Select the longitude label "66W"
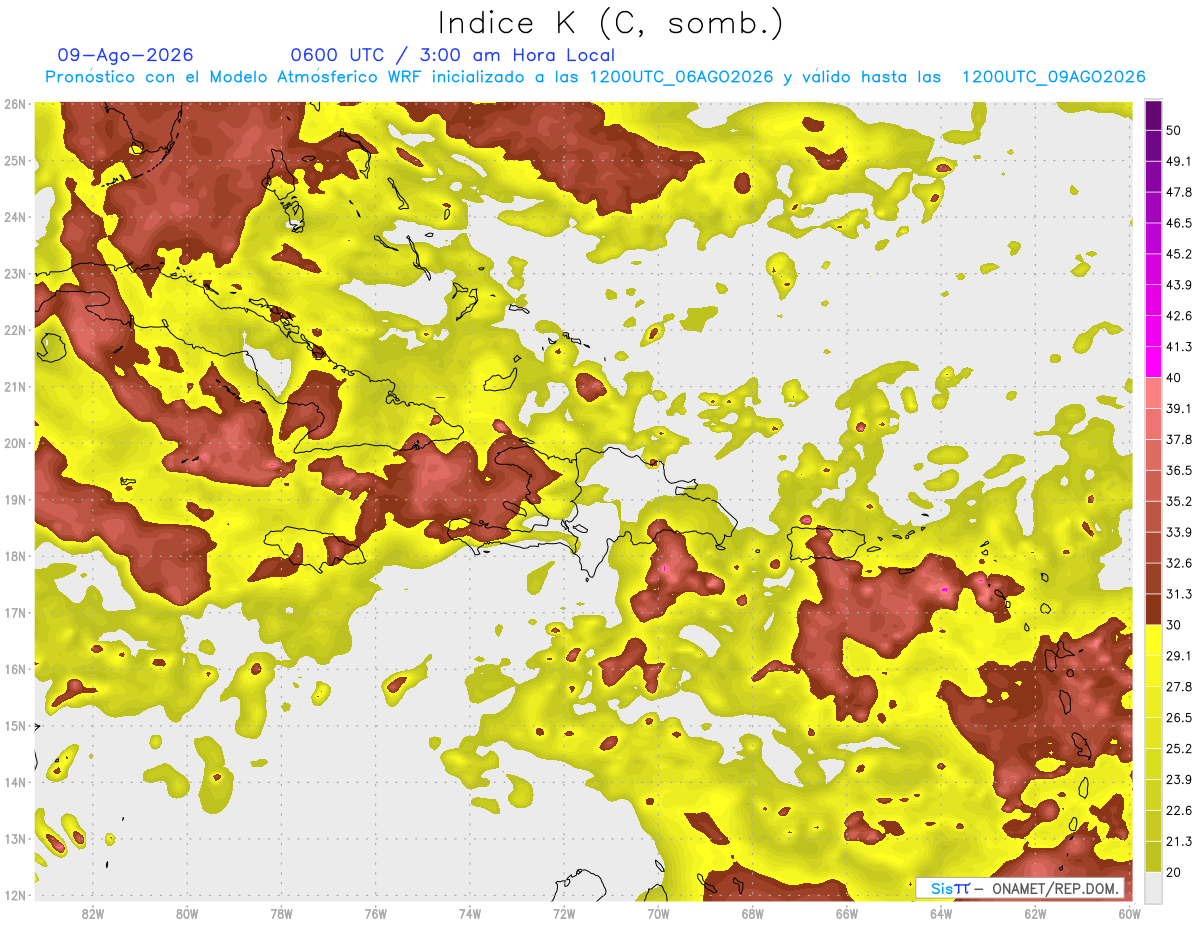 (x=847, y=913)
